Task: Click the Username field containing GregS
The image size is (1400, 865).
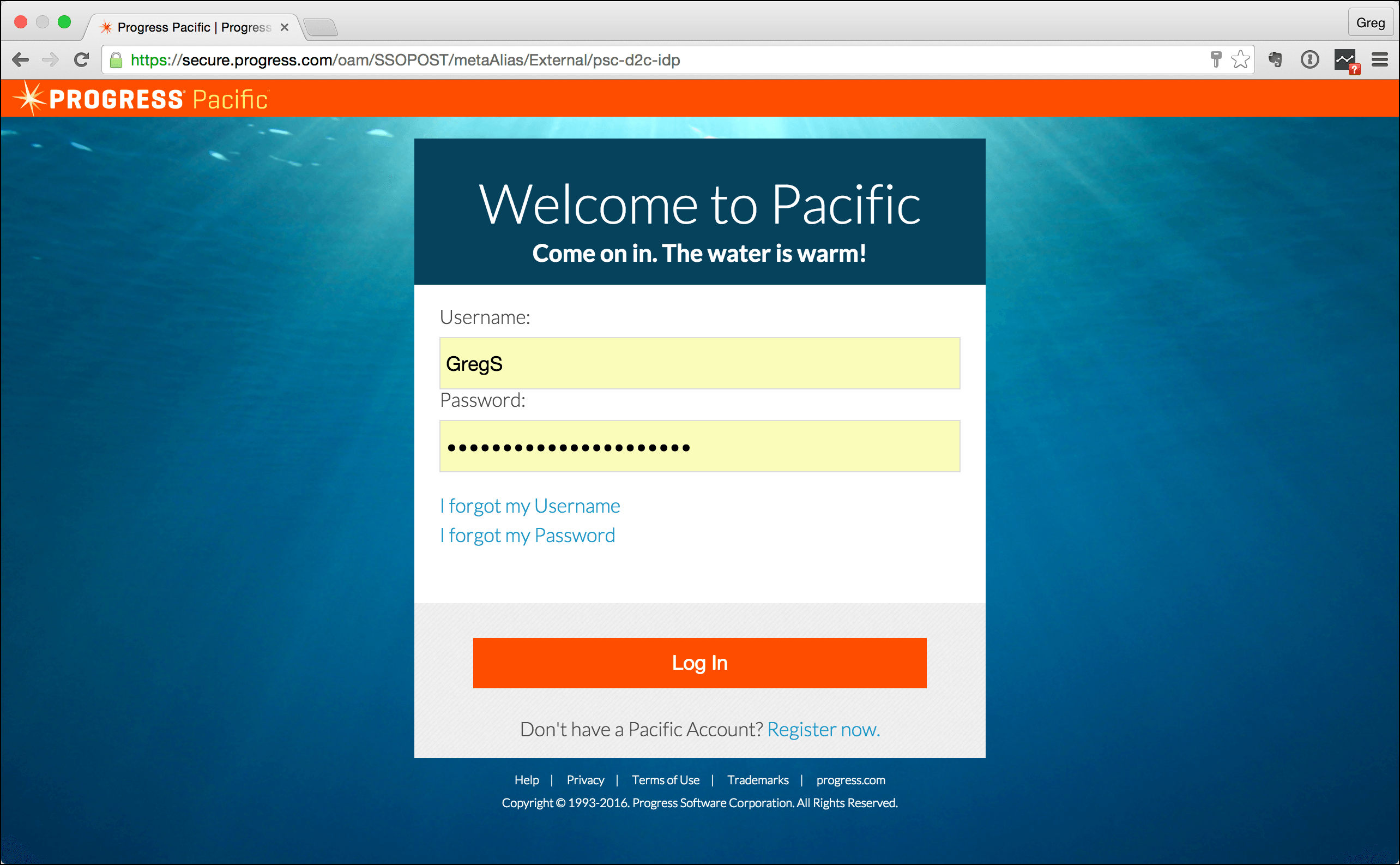Action: [x=699, y=363]
